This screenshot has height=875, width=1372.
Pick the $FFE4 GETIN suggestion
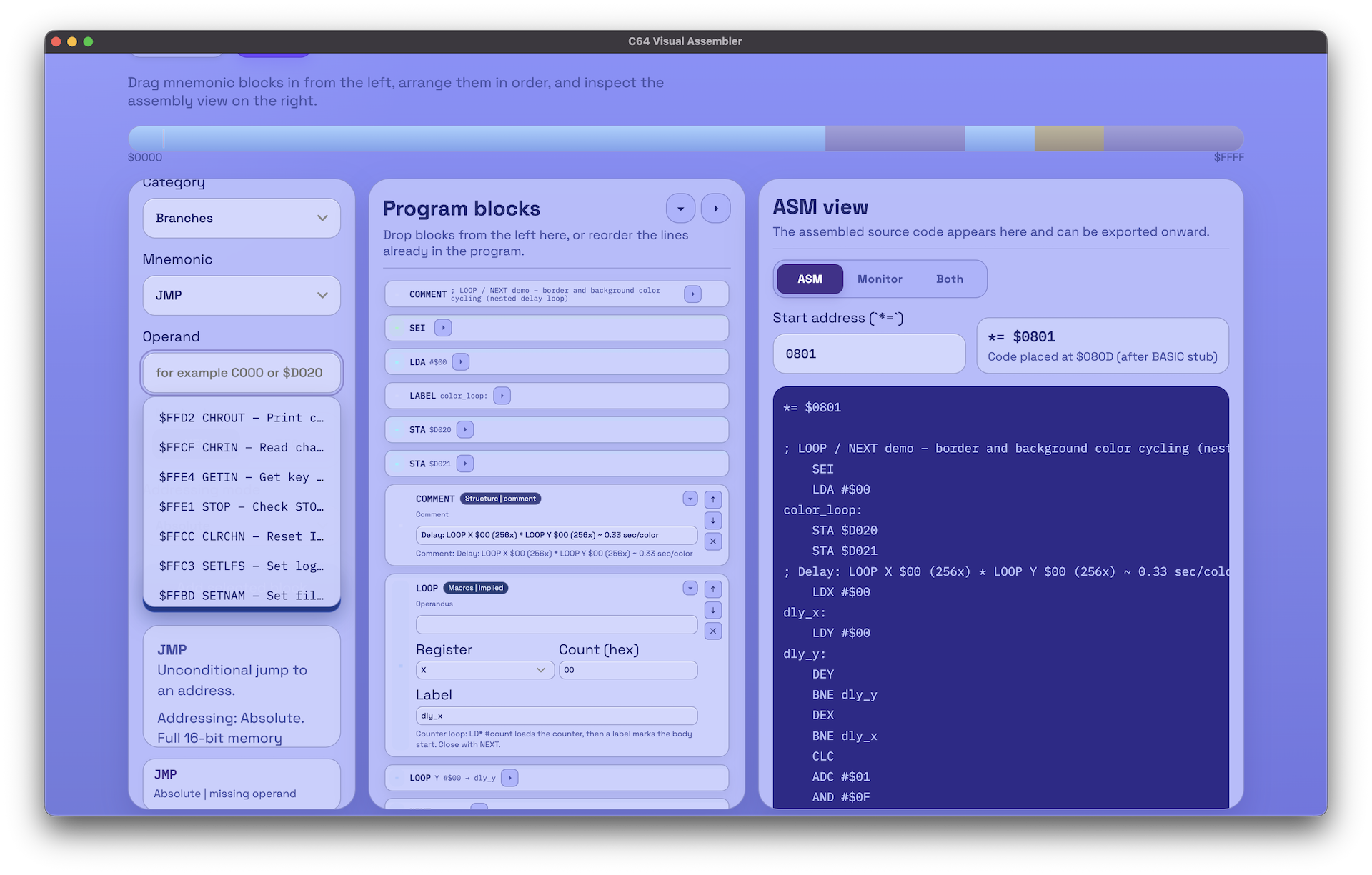[241, 477]
